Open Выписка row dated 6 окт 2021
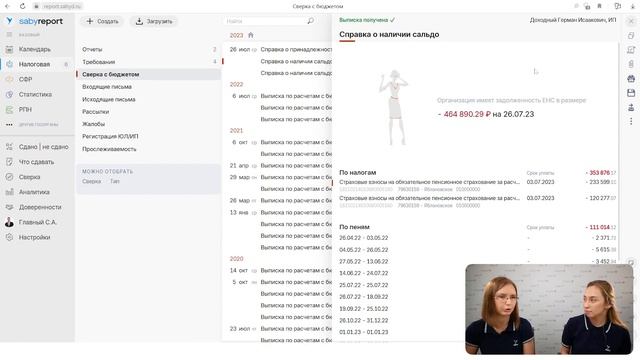 [x=296, y=142]
